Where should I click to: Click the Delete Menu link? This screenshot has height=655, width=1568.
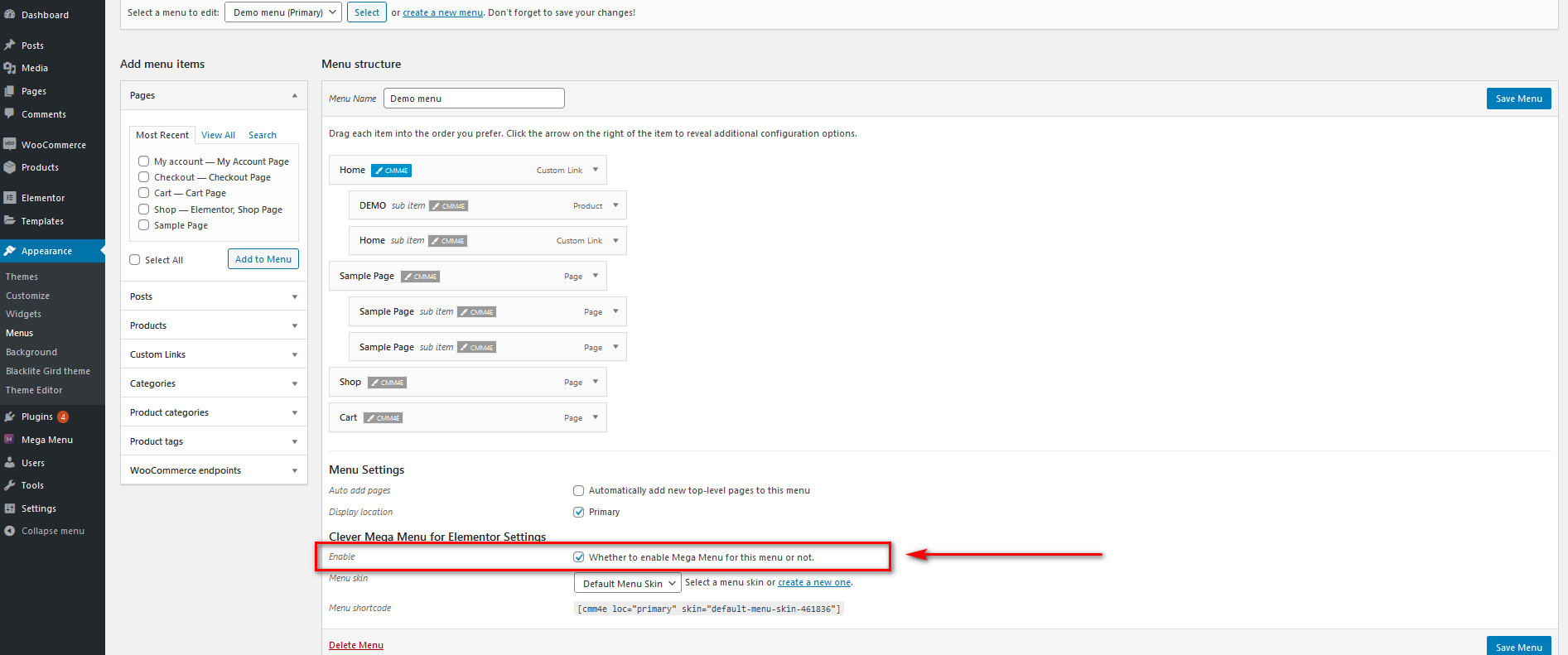pos(356,645)
